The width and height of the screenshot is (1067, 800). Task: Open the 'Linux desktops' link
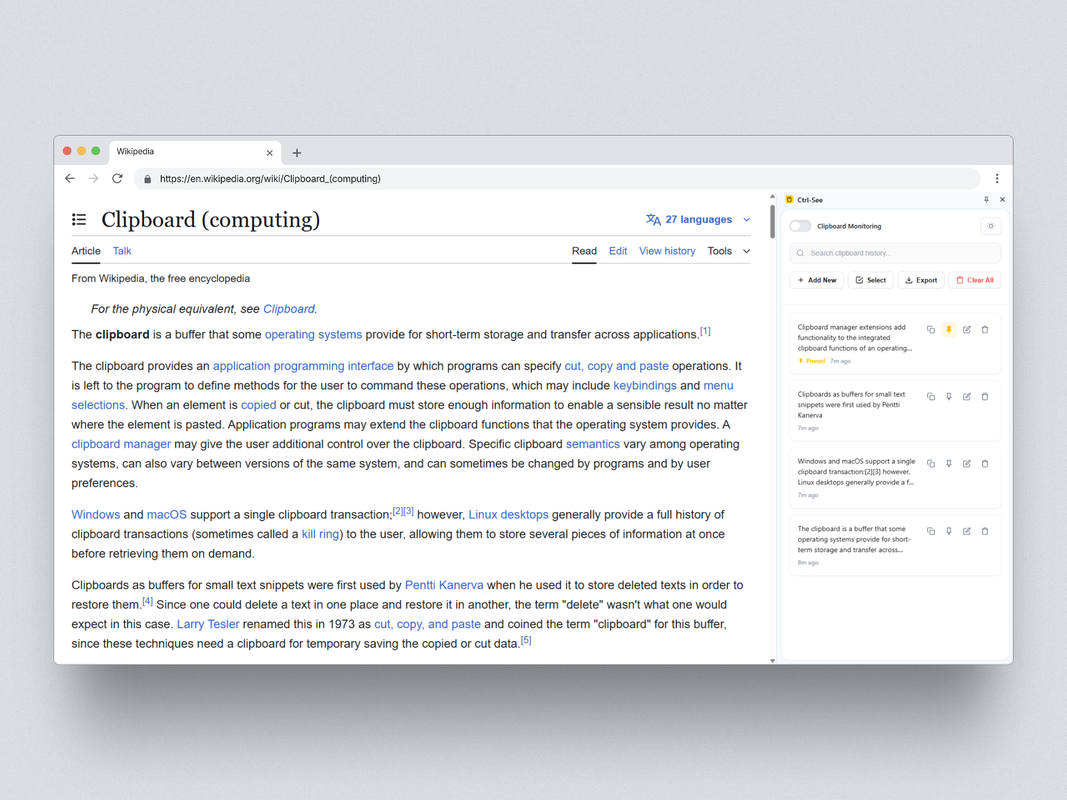[508, 515]
